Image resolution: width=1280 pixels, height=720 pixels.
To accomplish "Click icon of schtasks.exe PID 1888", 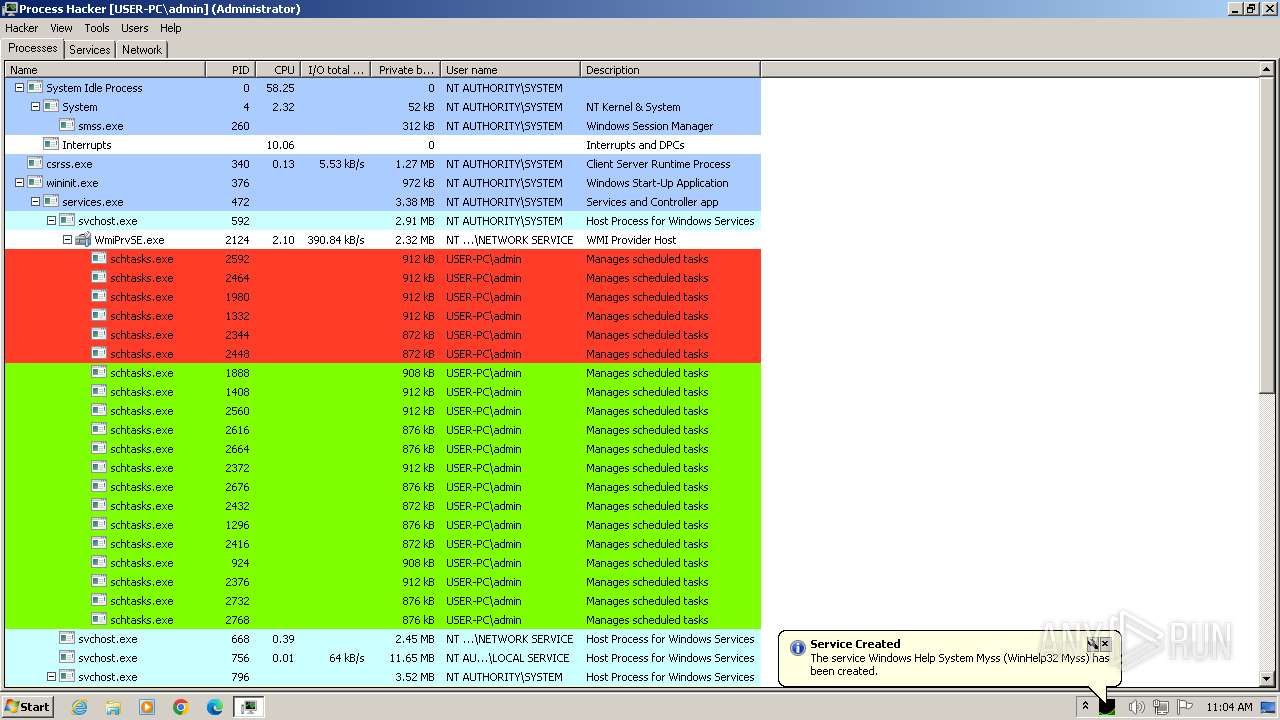I will coord(99,373).
